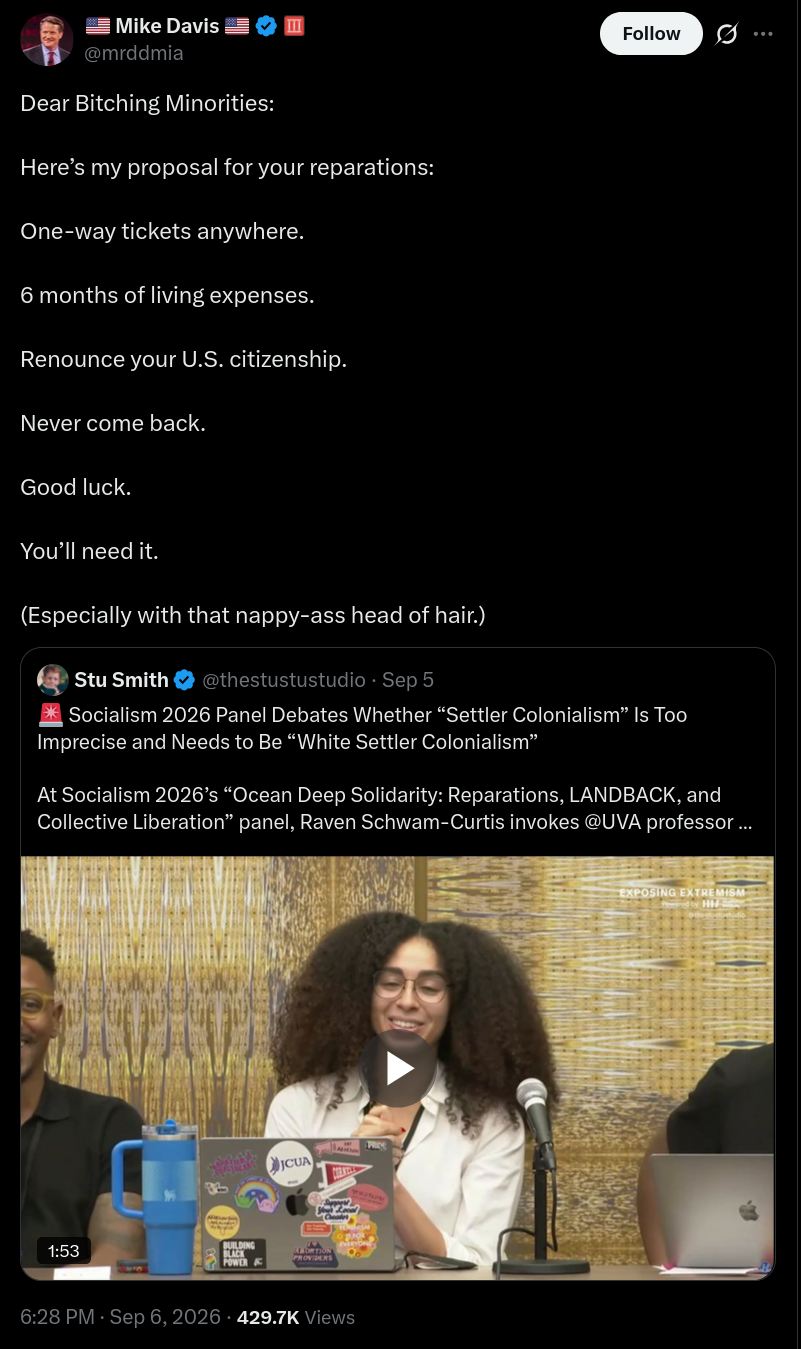Click the 1:53 video duration badge

click(64, 1250)
